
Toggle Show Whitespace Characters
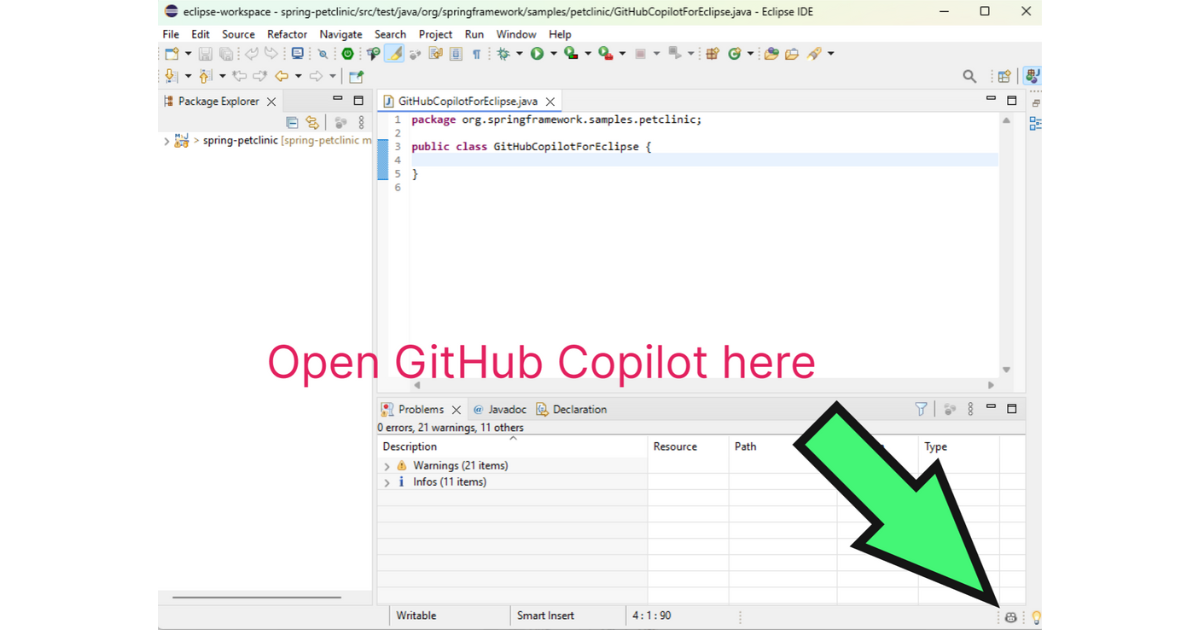point(476,53)
